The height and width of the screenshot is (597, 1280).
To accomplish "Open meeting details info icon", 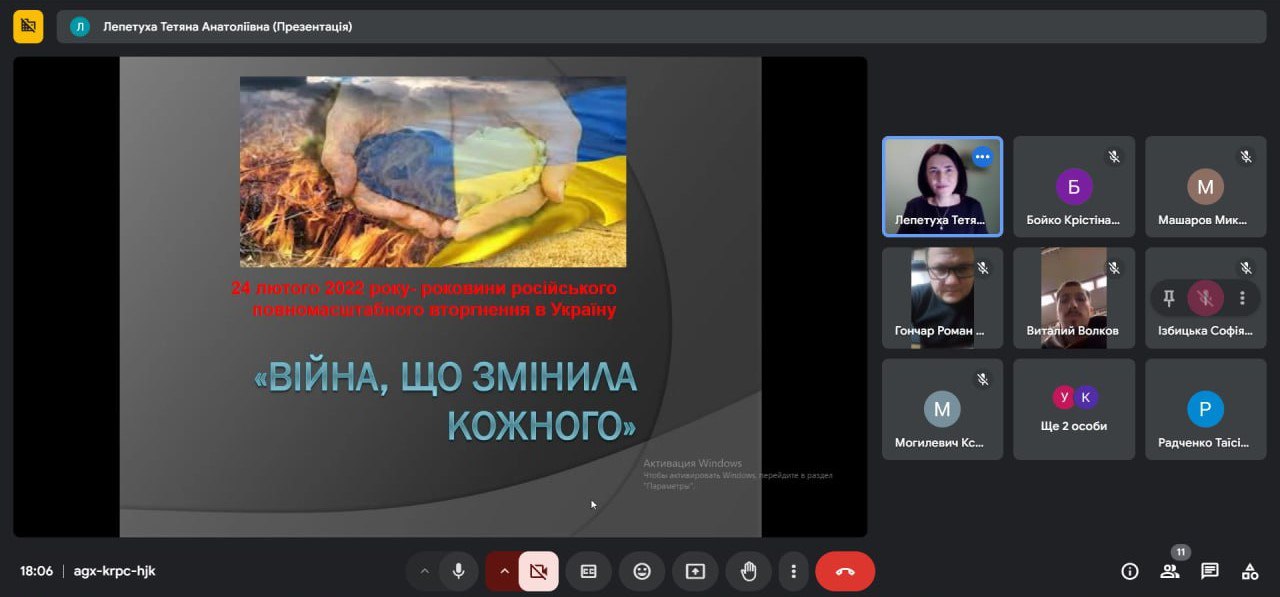I will click(1130, 571).
